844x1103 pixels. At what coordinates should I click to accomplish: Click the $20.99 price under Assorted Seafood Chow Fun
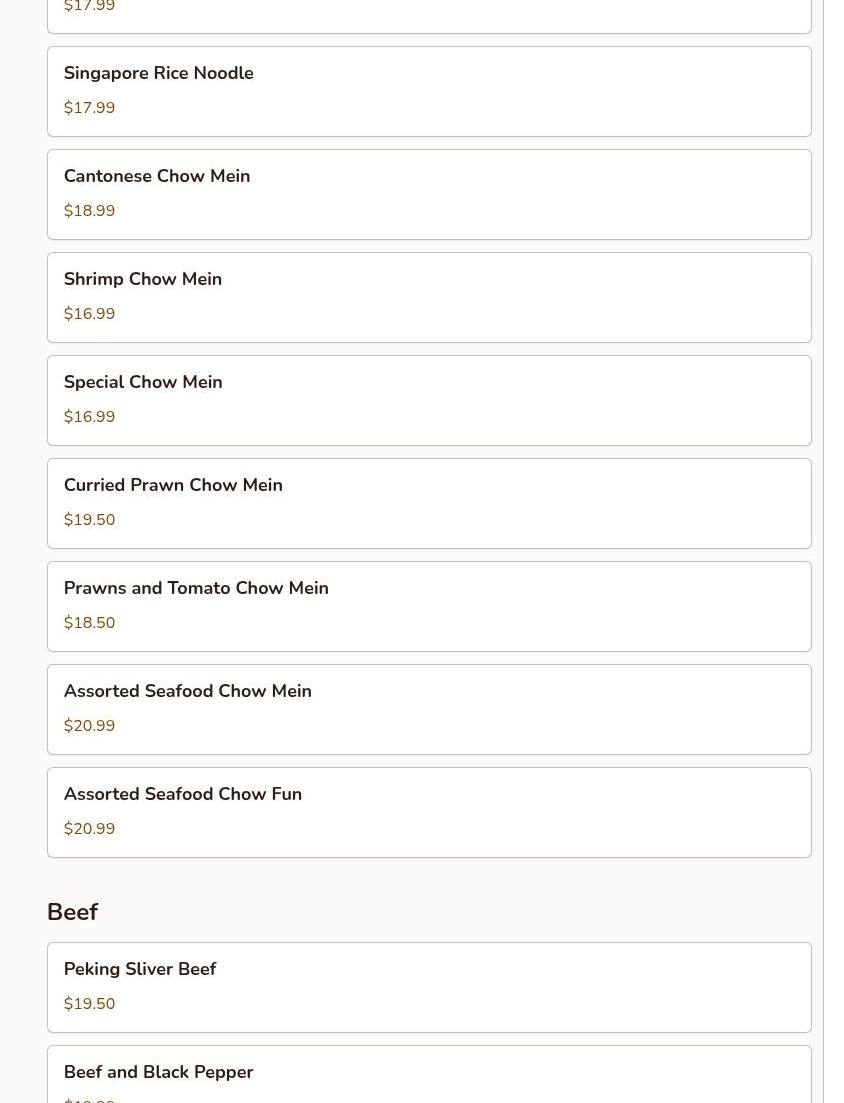click(x=89, y=829)
